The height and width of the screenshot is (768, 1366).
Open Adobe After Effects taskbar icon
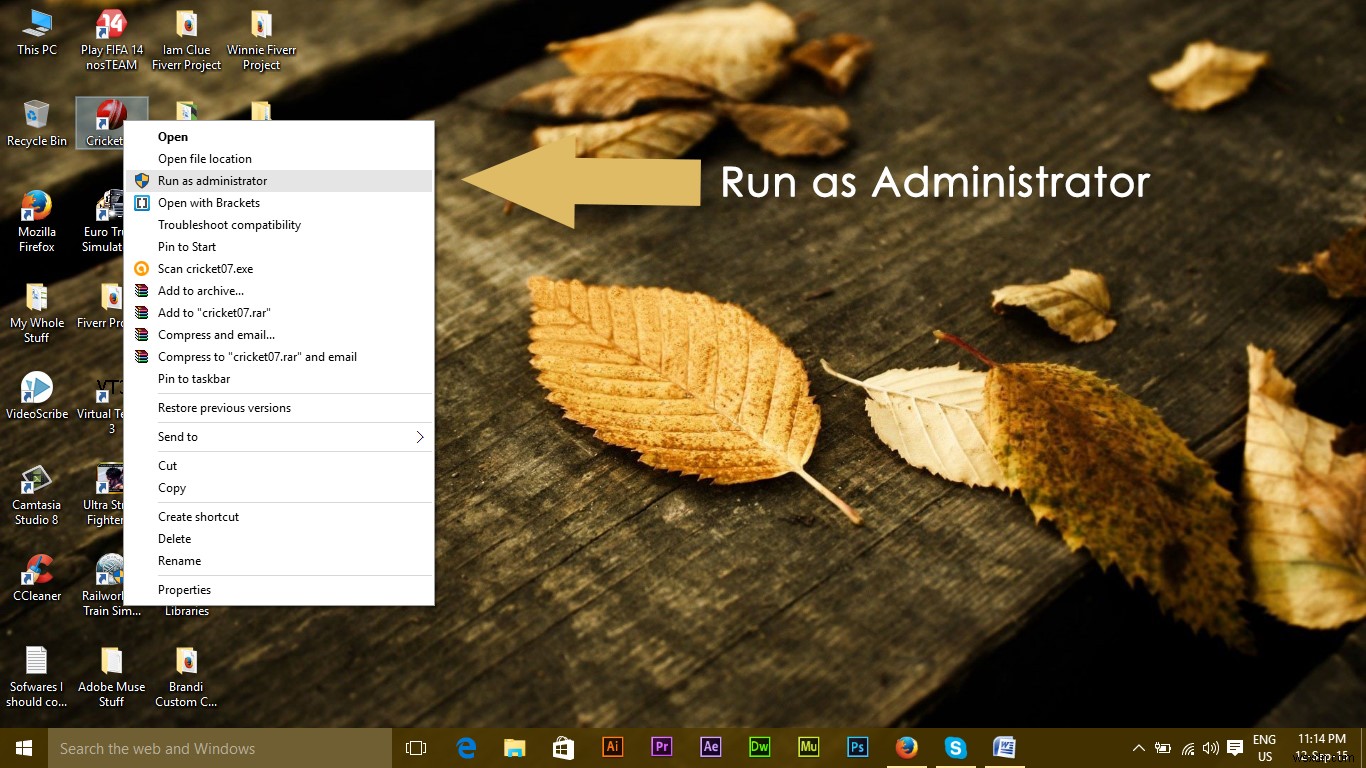pos(710,747)
